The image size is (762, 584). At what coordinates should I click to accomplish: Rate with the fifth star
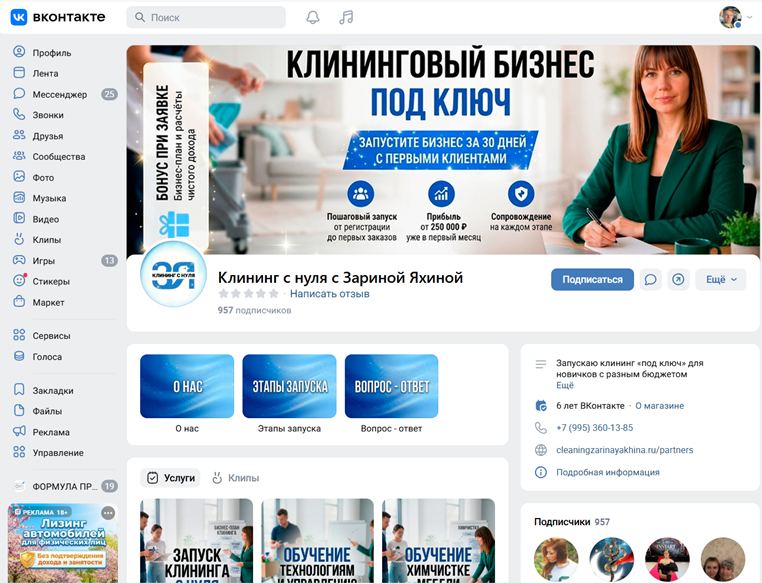[x=274, y=293]
